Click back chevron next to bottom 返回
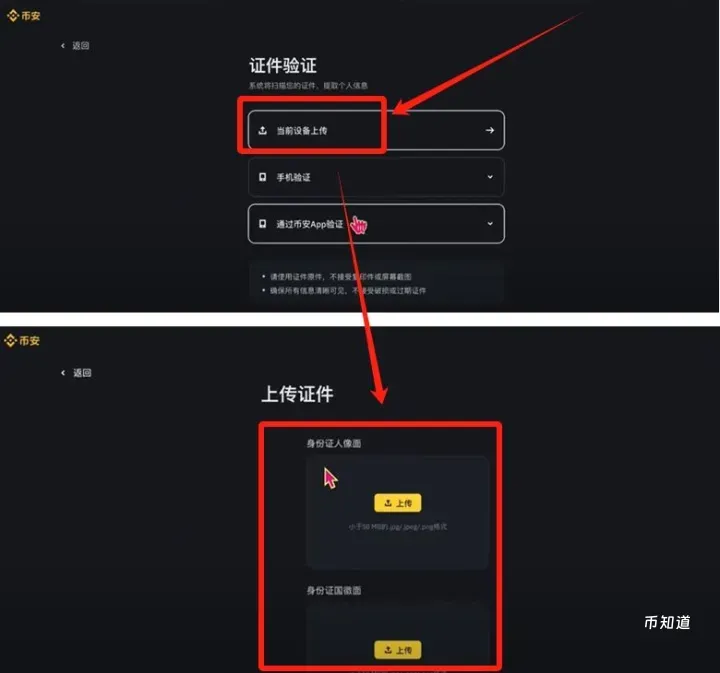Screen dimensions: 720x673 (x=63, y=373)
